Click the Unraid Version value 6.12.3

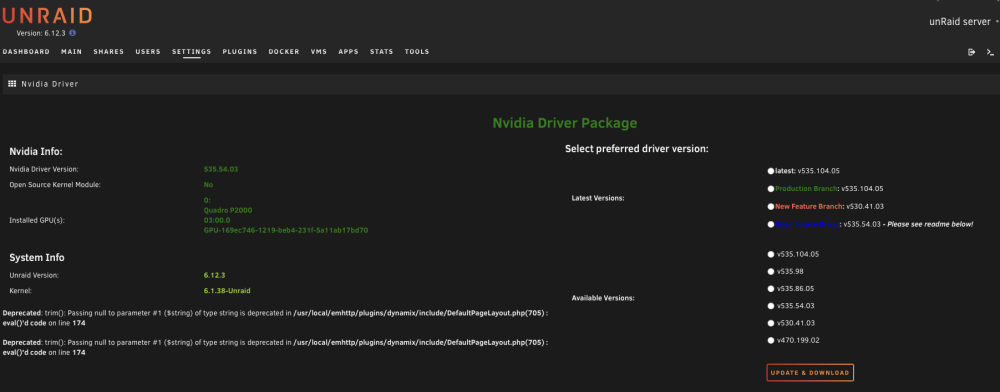click(214, 275)
